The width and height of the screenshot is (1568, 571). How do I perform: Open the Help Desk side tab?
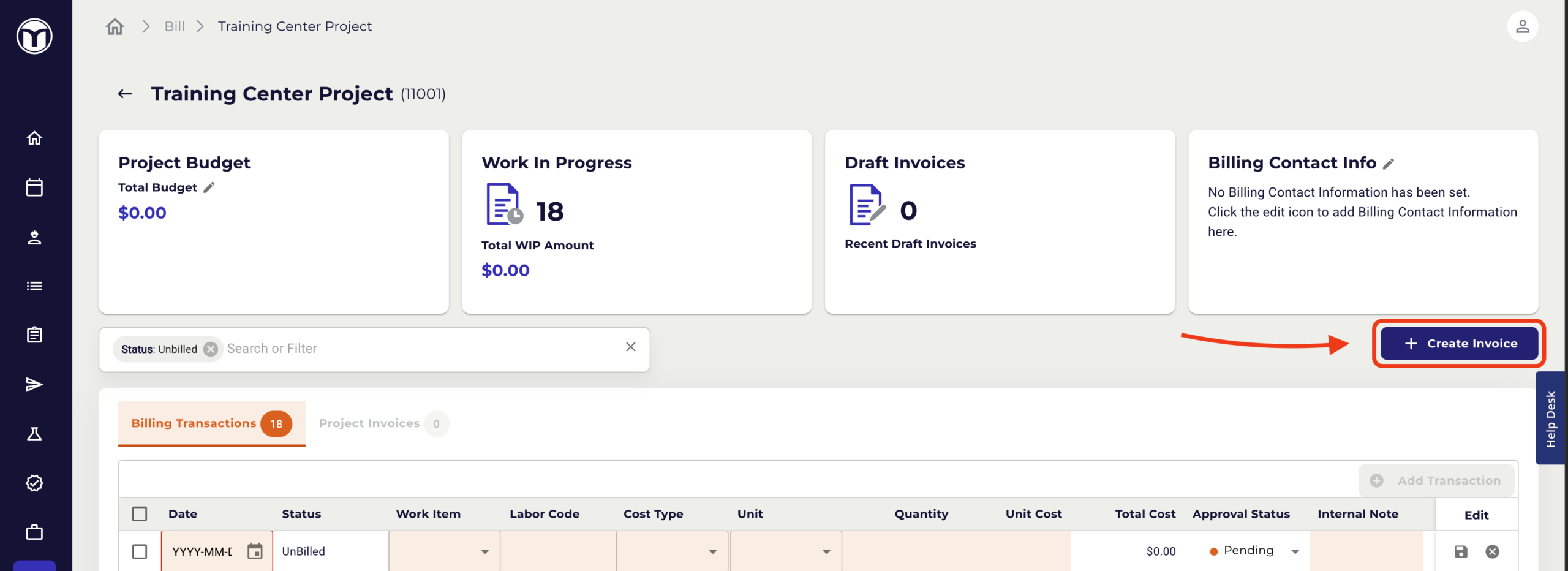click(1551, 419)
